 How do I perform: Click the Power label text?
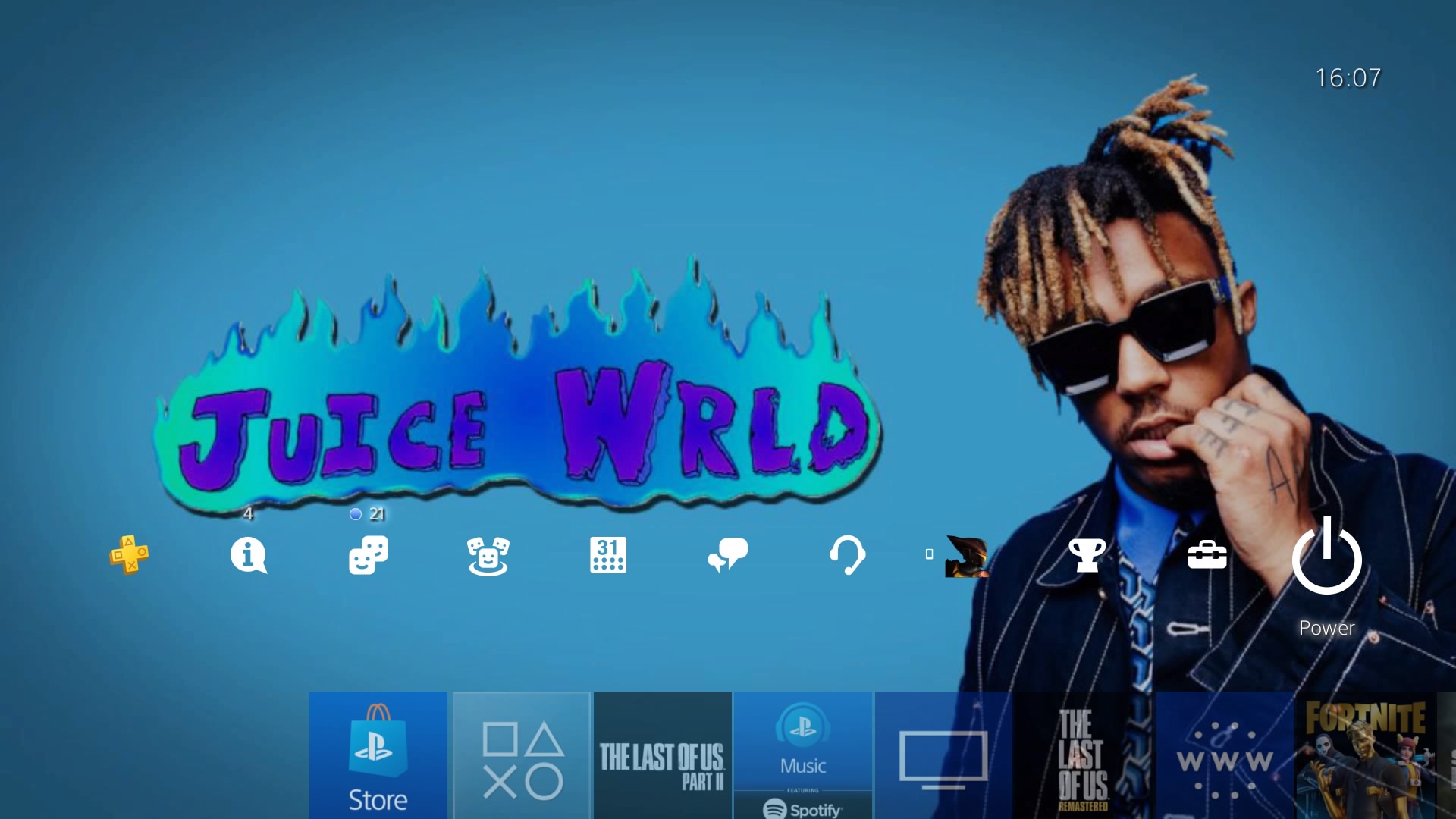(1327, 628)
